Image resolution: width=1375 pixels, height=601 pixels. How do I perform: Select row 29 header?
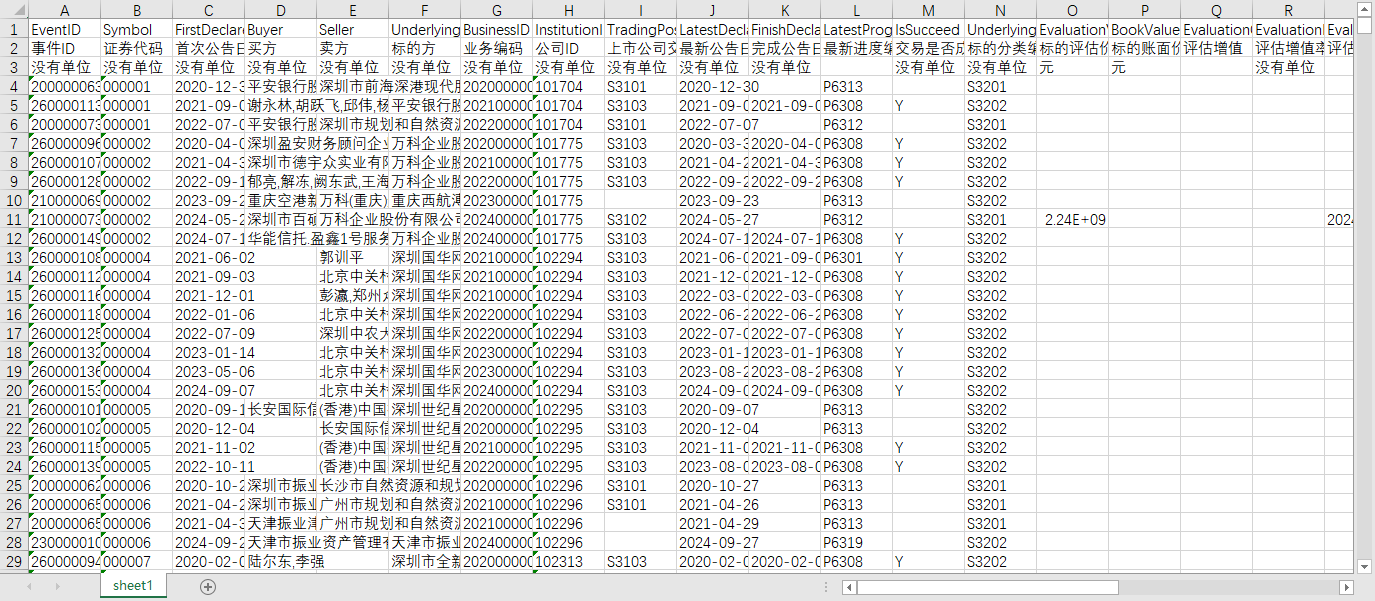pos(14,561)
